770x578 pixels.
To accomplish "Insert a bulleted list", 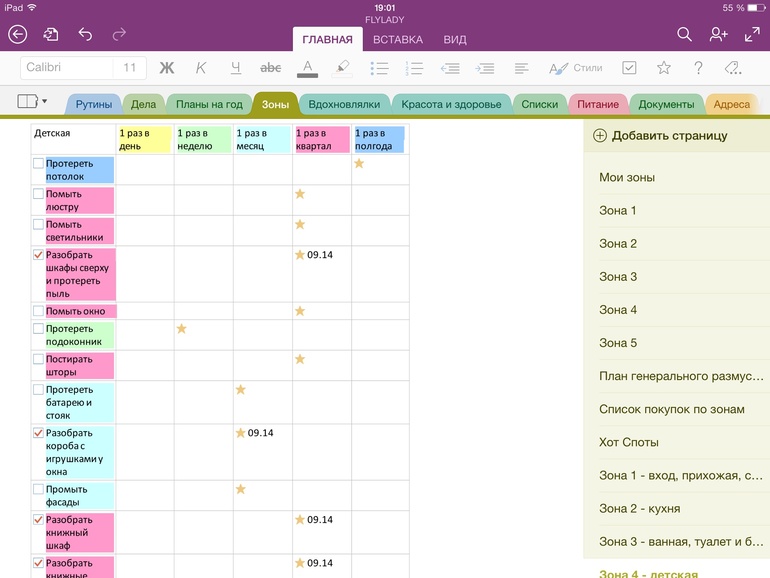I will tap(379, 68).
